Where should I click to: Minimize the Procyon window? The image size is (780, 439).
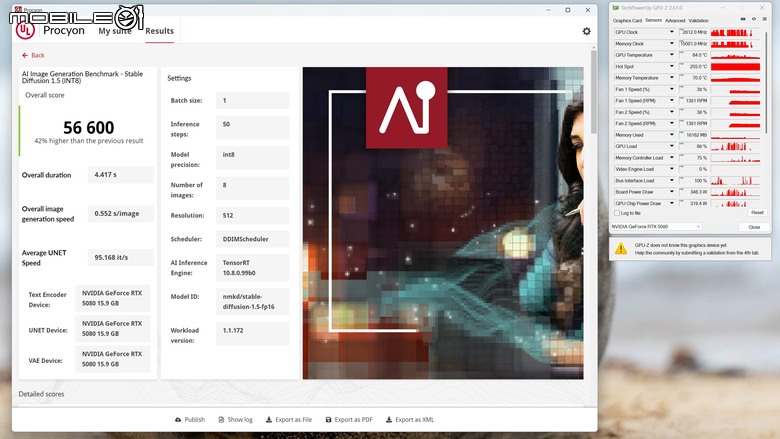[x=548, y=10]
